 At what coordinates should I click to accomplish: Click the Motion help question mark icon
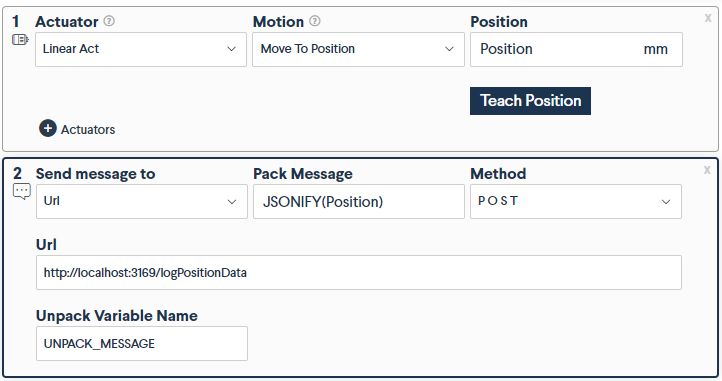pyautogui.click(x=314, y=21)
